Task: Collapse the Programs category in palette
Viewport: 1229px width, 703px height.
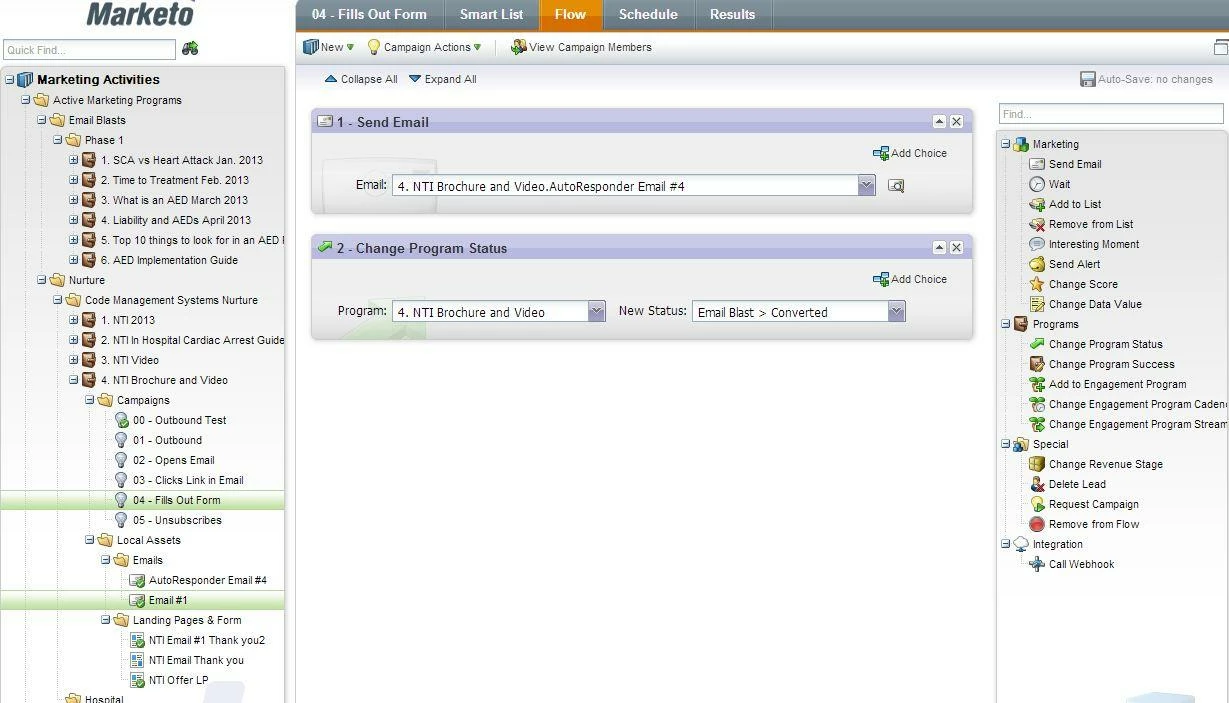Action: click(x=1005, y=324)
